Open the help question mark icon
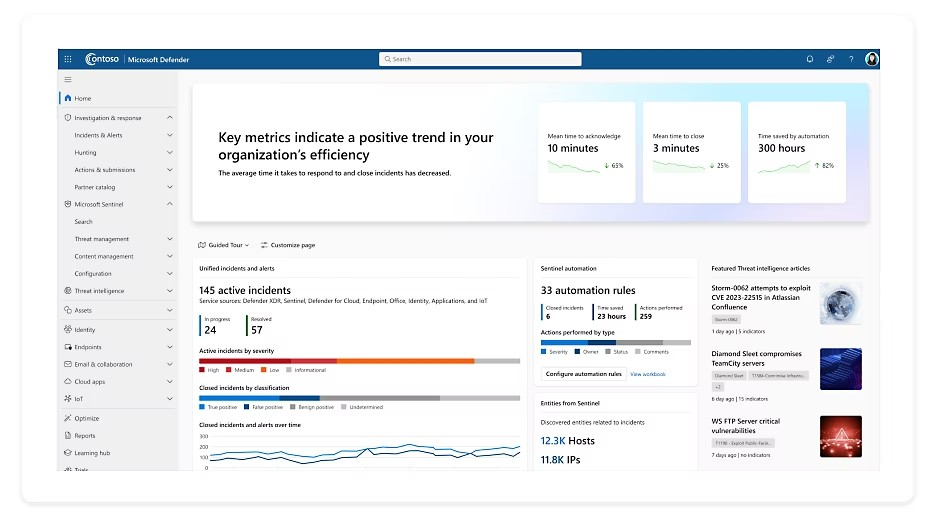 click(x=851, y=59)
